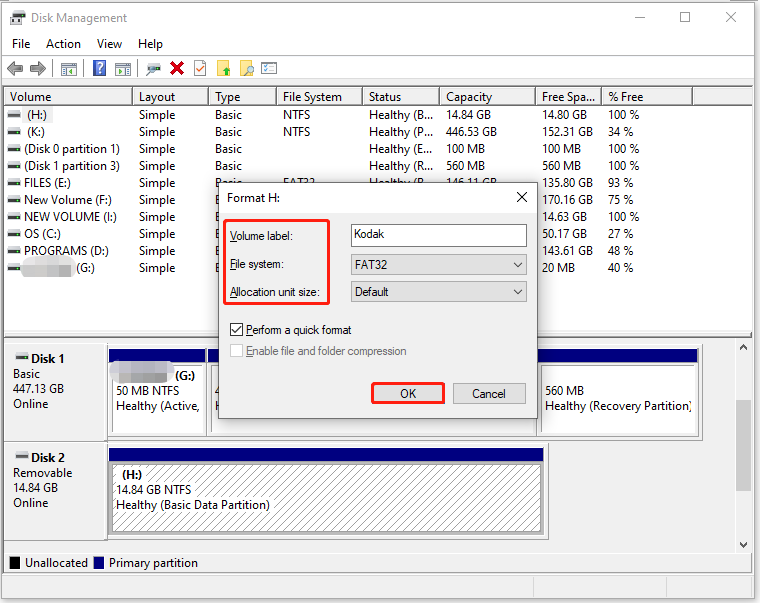Sort by Status column header
This screenshot has width=760, height=603.
(x=401, y=96)
